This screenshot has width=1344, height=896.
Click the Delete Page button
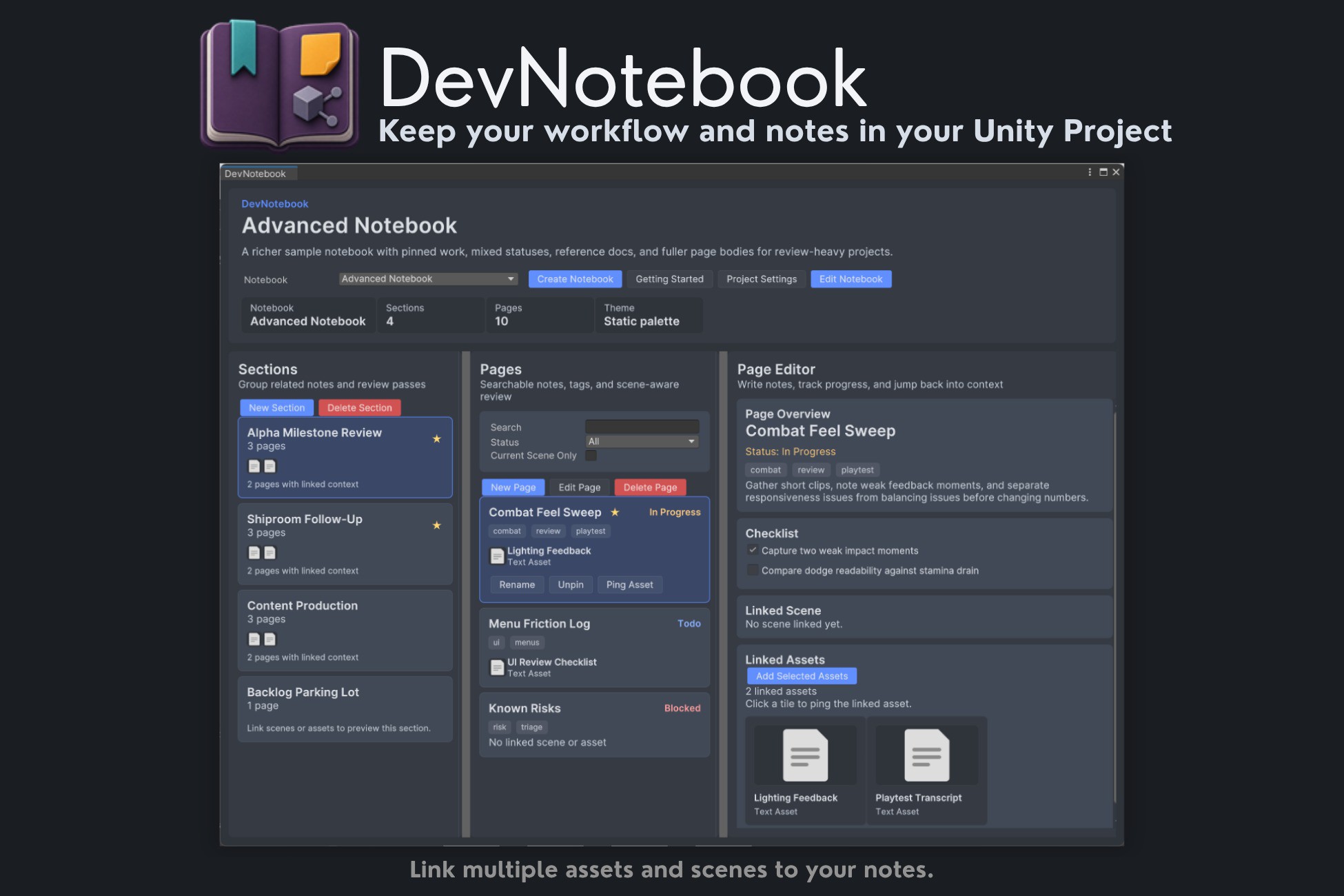[651, 487]
